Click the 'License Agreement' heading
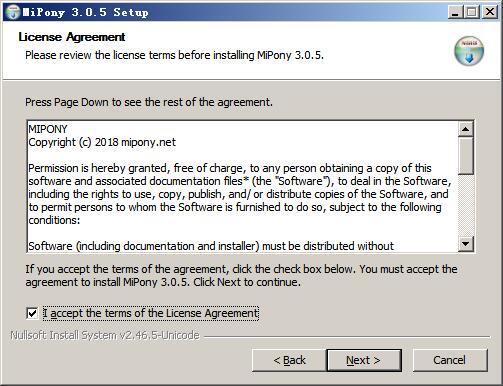This screenshot has width=503, height=386. (x=72, y=37)
